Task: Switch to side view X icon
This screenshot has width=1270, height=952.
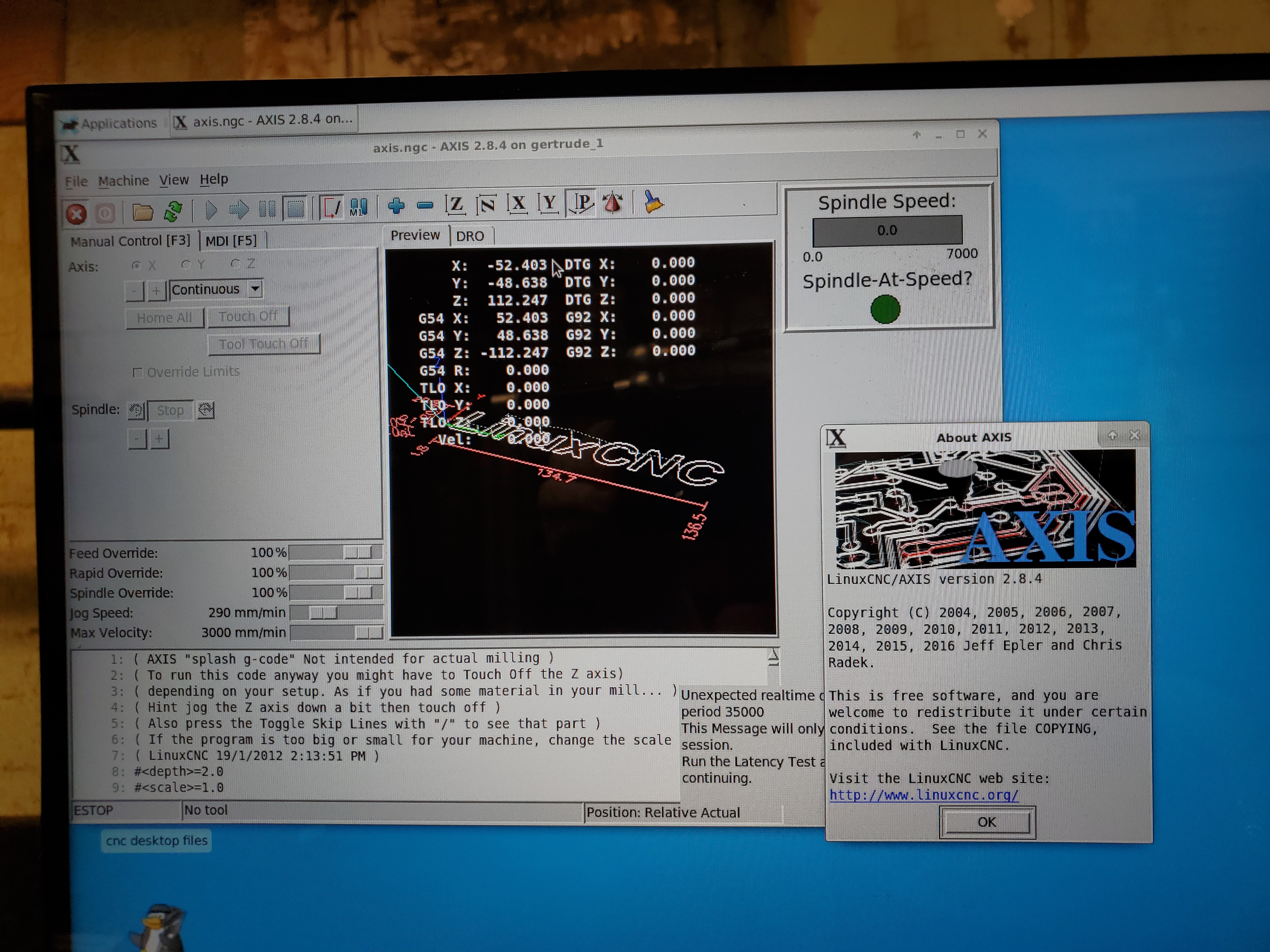Action: pyautogui.click(x=517, y=203)
